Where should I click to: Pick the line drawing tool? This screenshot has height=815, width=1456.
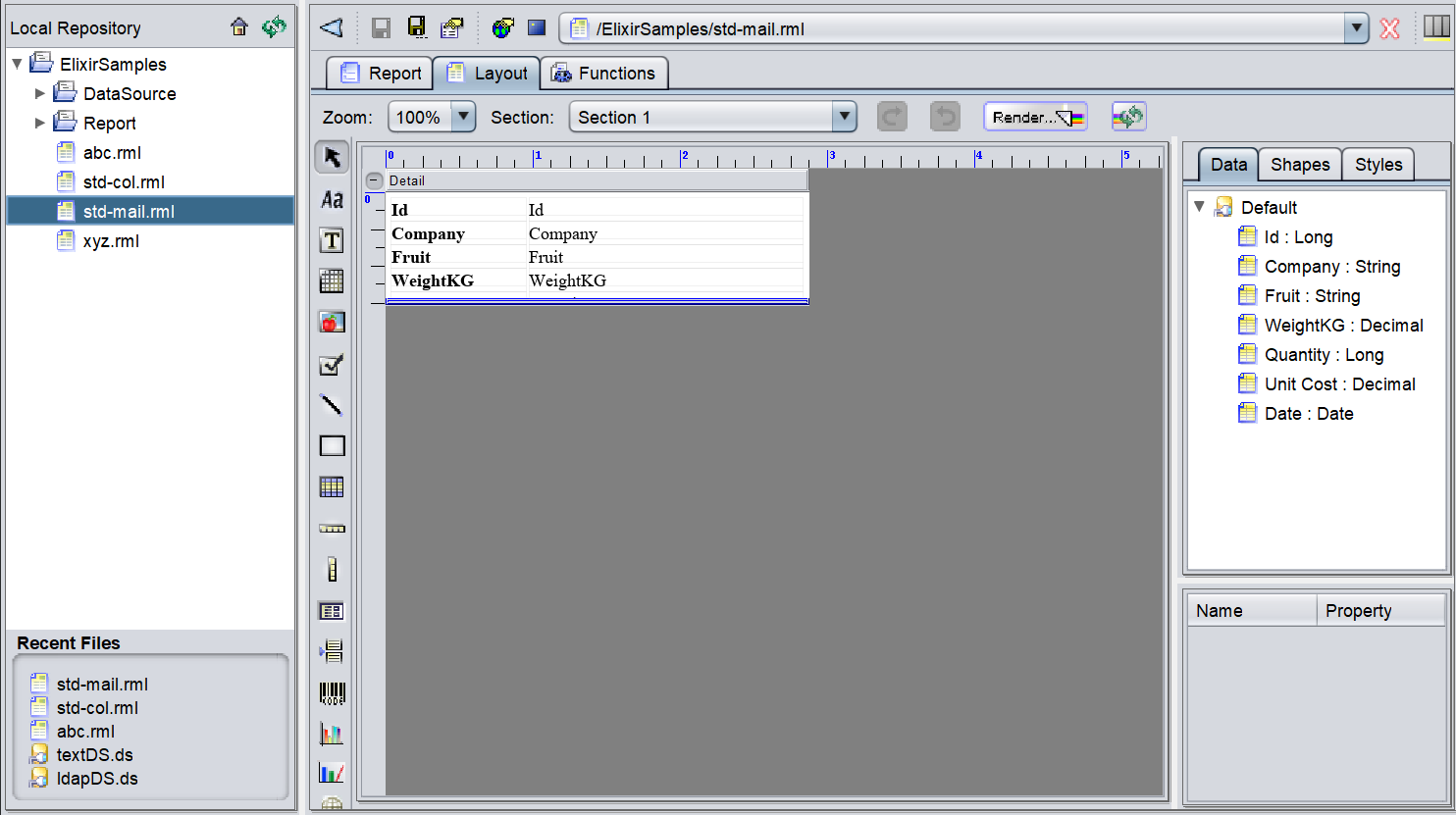(332, 405)
